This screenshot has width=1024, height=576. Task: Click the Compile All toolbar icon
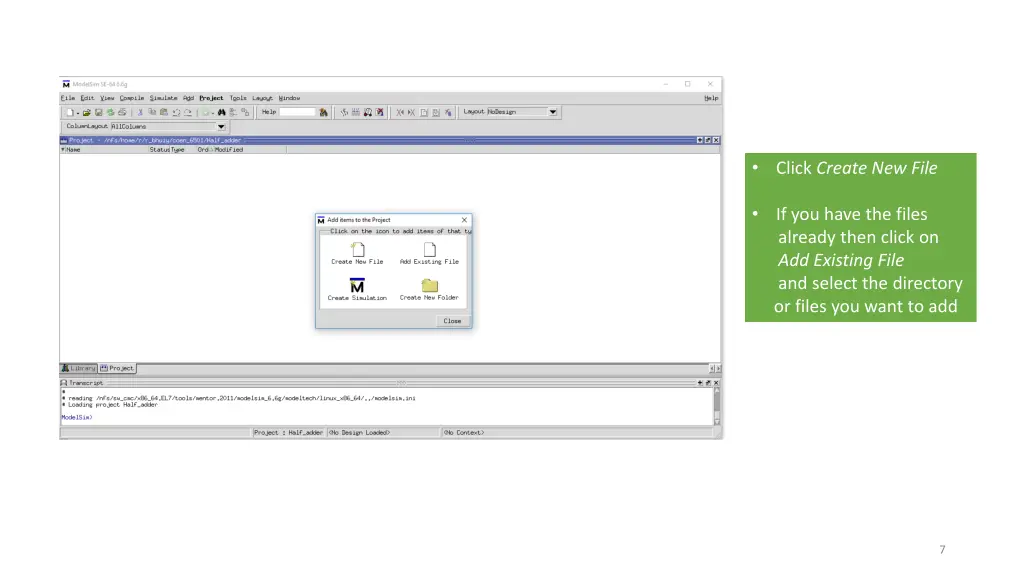click(356, 112)
